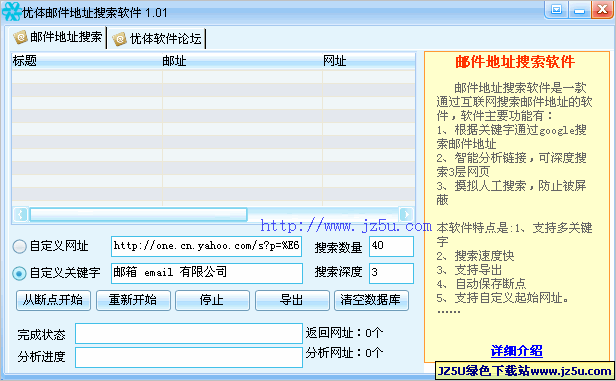Click the 搜索深度 field showing 3
616x381 pixels.
coord(391,273)
